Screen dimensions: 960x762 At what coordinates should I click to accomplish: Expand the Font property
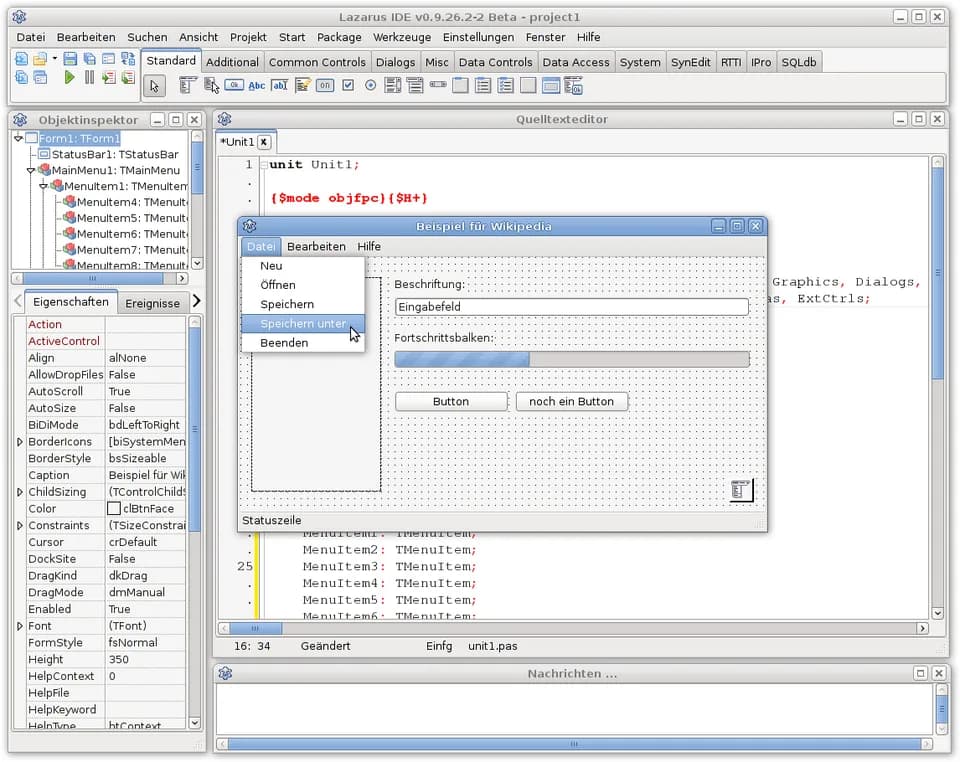19,626
